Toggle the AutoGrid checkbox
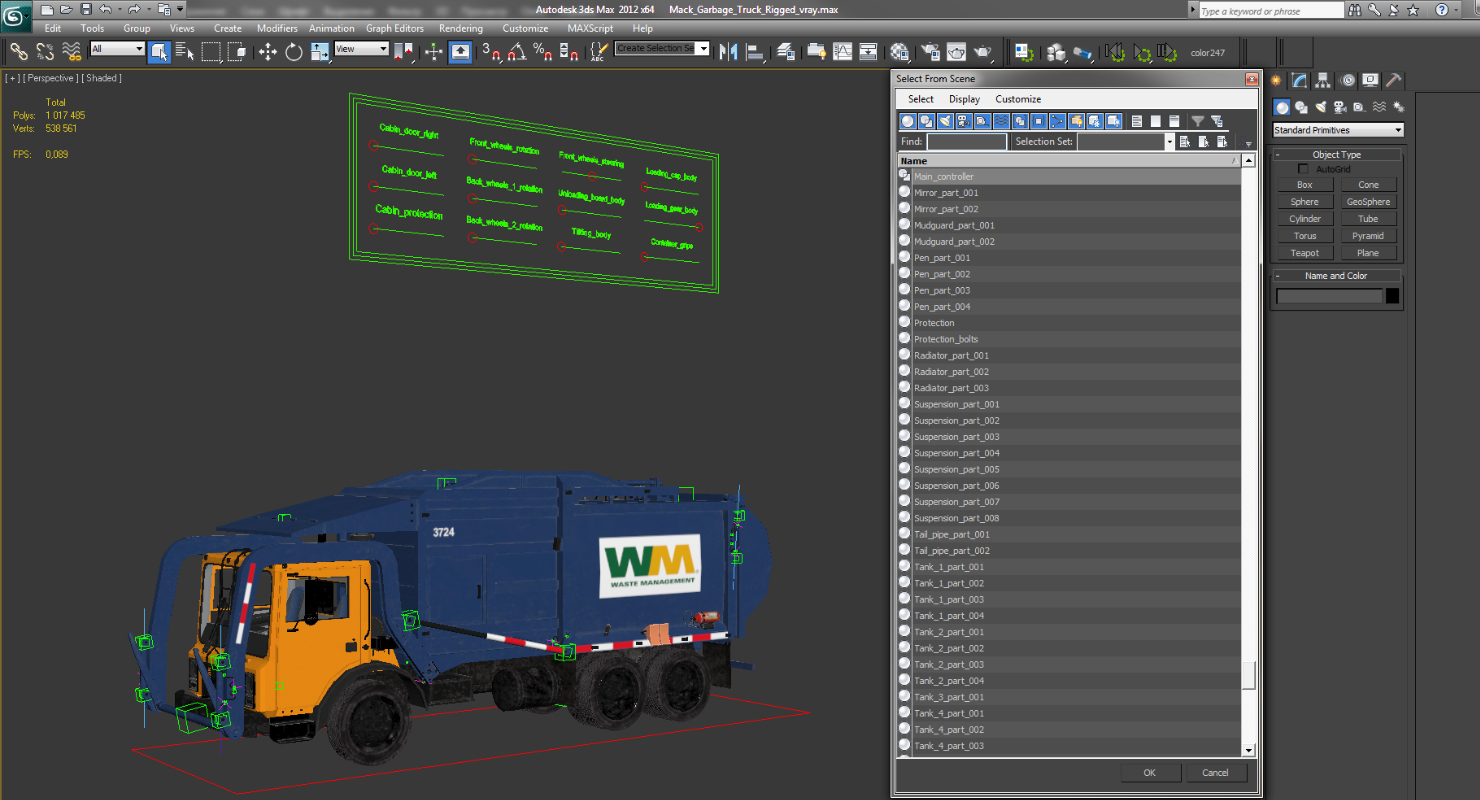The width and height of the screenshot is (1480, 800). [x=1303, y=169]
